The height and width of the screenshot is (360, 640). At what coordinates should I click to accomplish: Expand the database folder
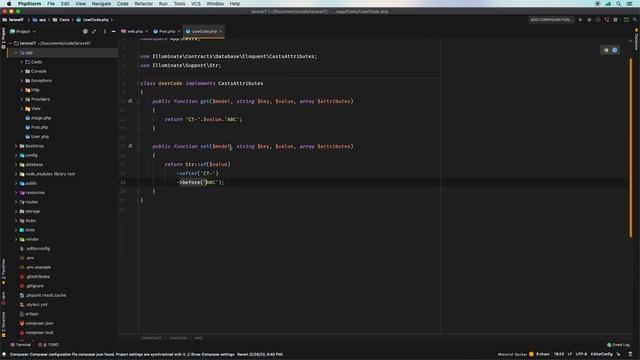16,165
